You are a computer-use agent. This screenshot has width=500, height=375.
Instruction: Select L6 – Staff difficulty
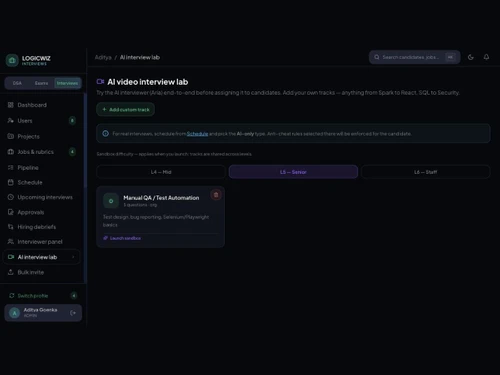[x=426, y=172]
